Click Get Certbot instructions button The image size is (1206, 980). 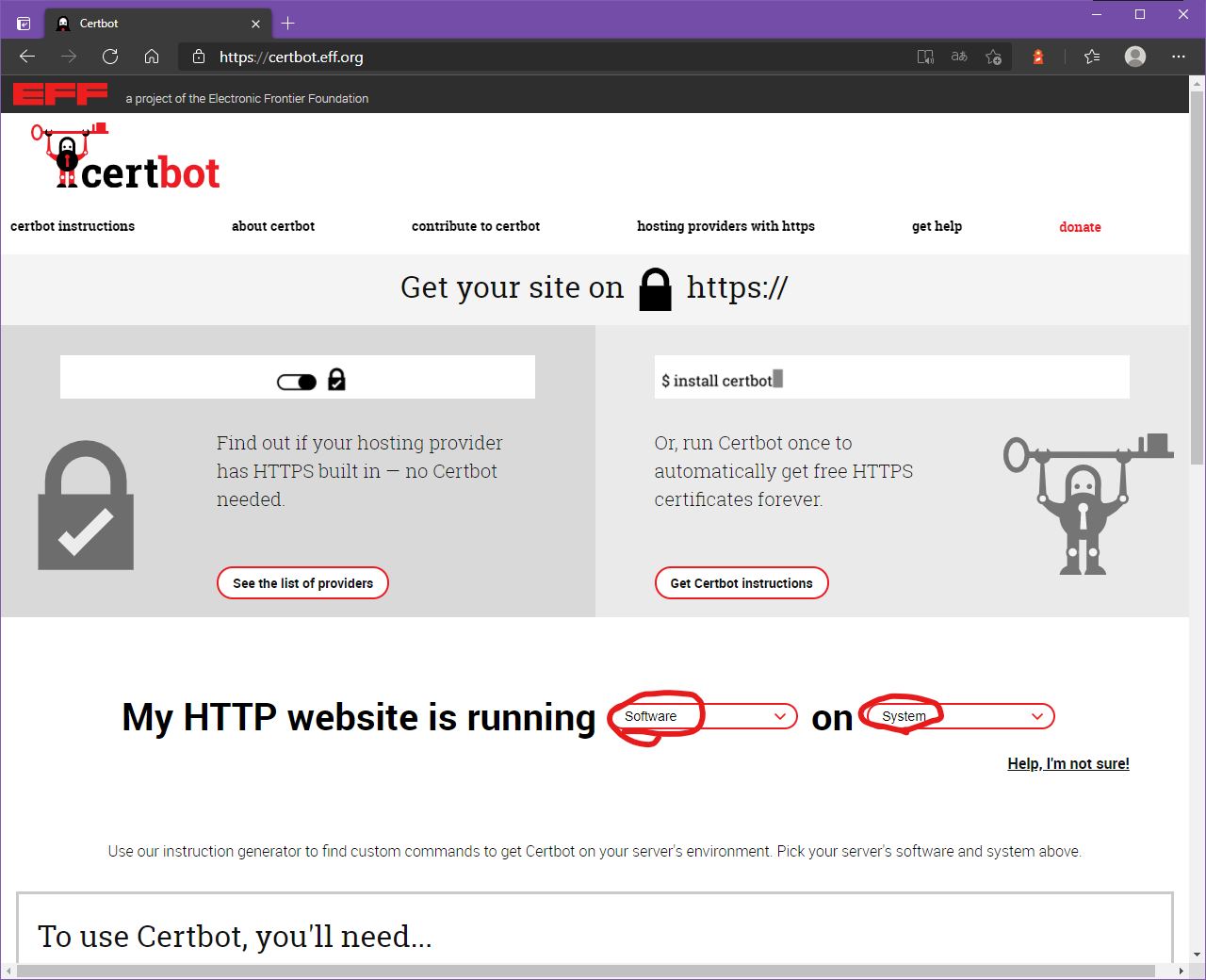(742, 583)
